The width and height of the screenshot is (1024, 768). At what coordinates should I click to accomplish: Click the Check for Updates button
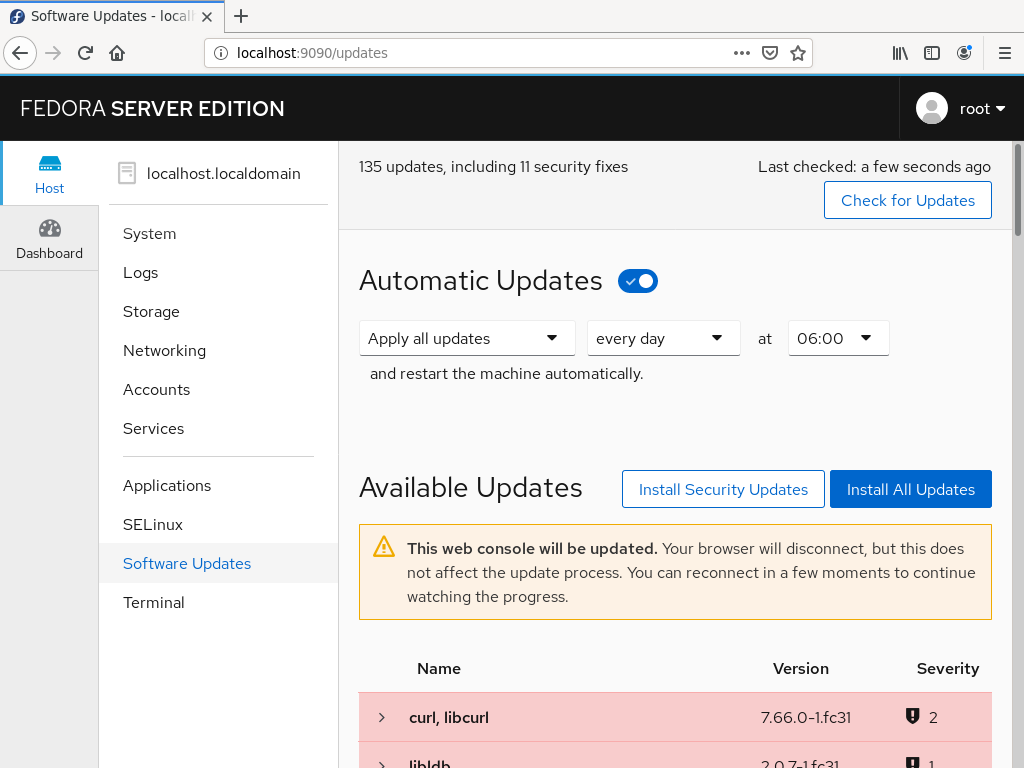(908, 200)
